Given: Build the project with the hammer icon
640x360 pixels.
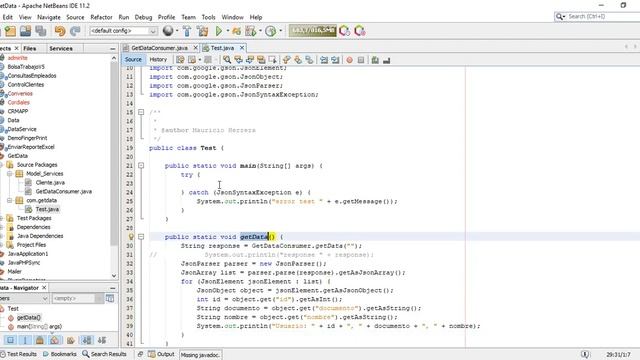Looking at the screenshot, I should [x=187, y=31].
